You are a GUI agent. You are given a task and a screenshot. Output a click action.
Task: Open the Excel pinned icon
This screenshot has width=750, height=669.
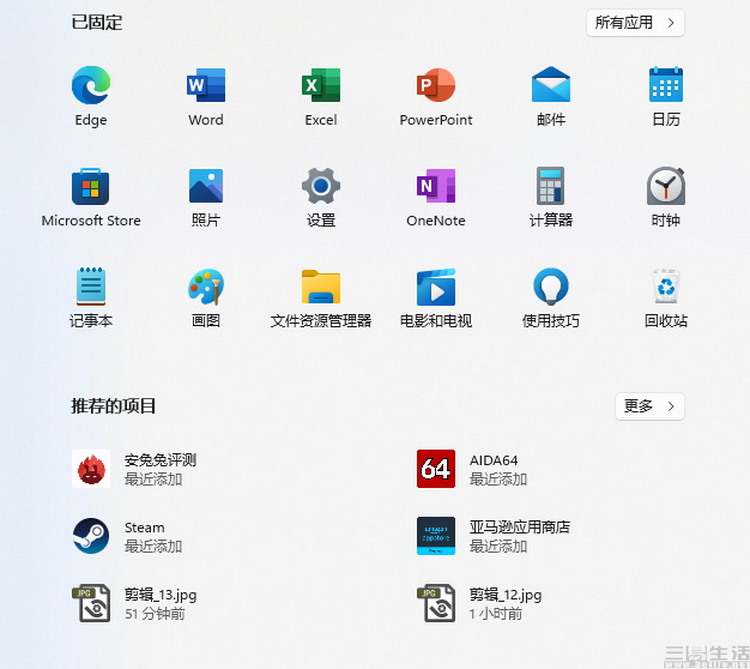click(321, 85)
